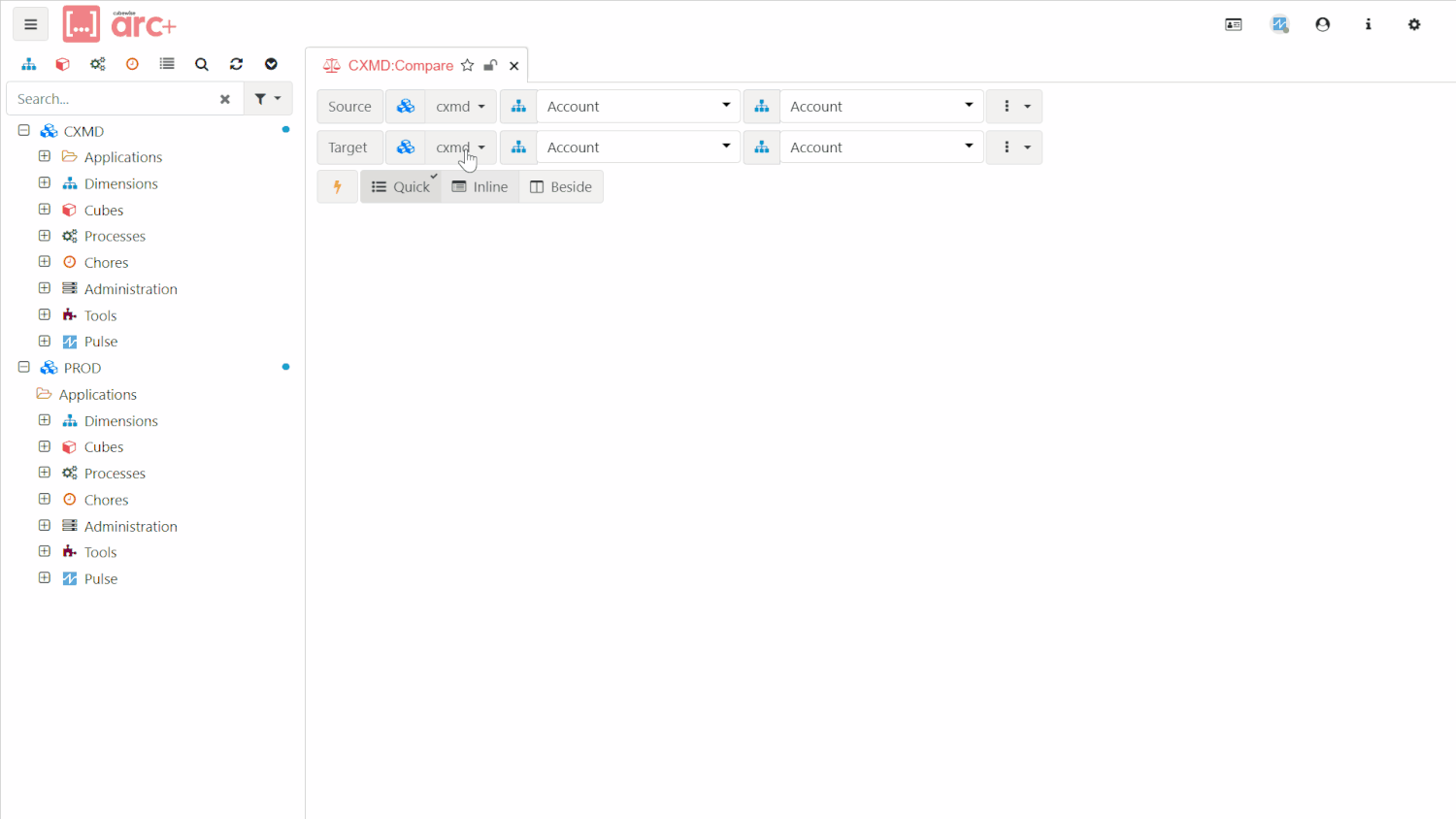1456x819 pixels.
Task: Expand Cubes under PROD
Action: 45,446
